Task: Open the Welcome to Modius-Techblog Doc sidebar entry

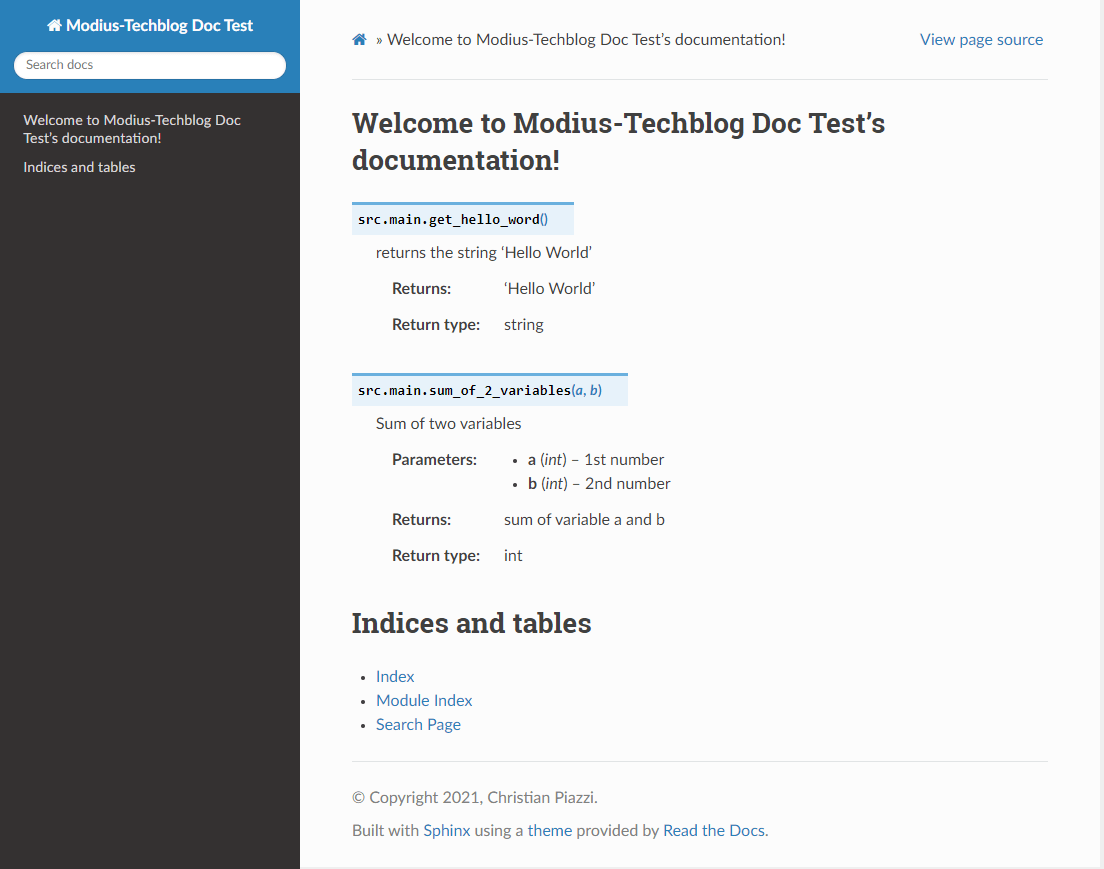Action: click(132, 129)
